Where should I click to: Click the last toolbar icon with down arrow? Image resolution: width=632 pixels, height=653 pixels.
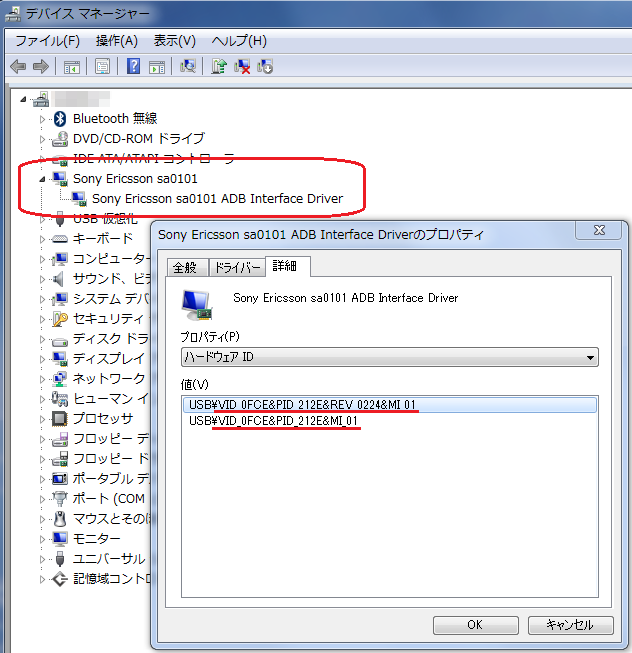pos(265,67)
